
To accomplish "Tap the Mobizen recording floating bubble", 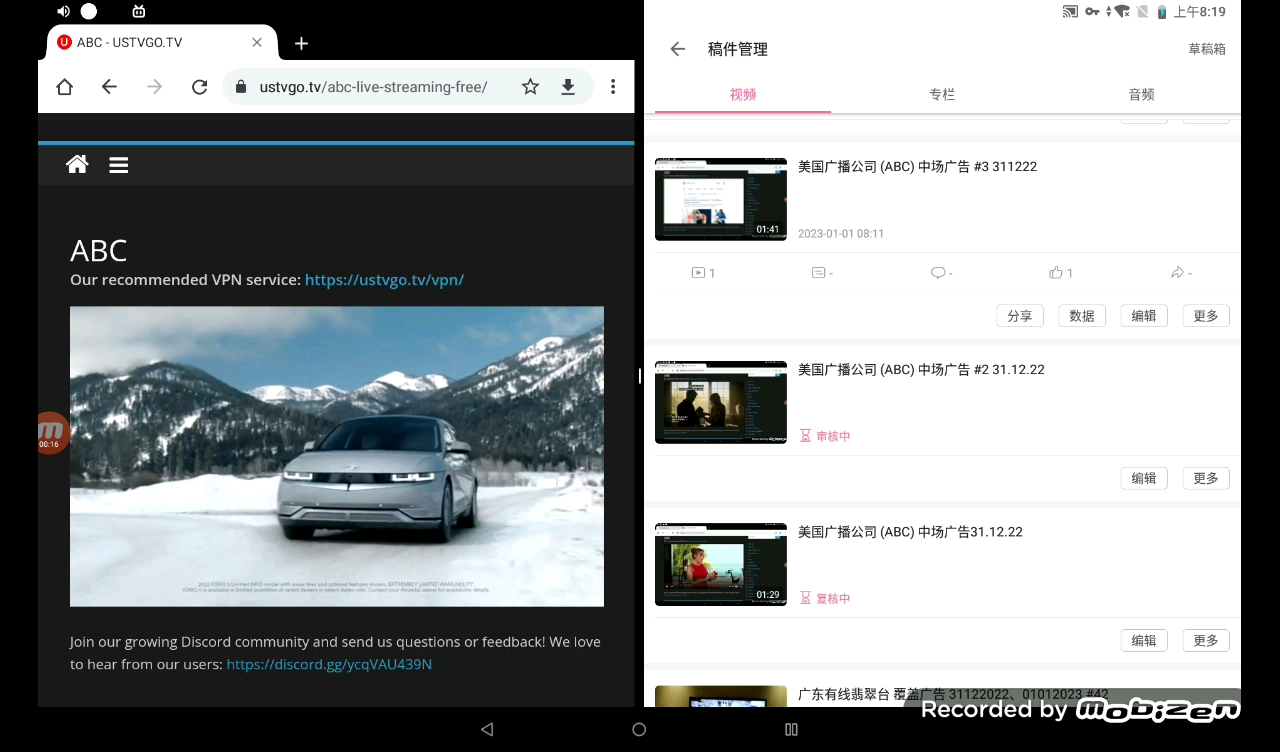I will click(x=50, y=433).
